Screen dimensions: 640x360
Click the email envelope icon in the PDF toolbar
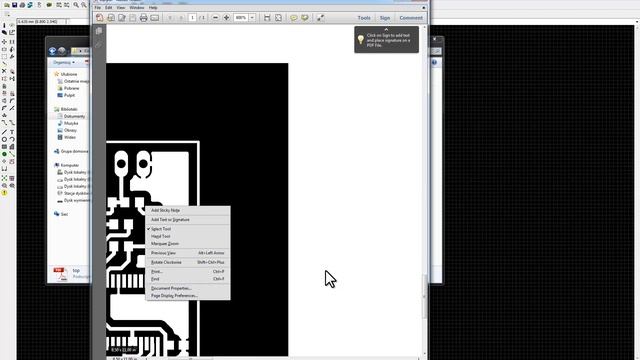pos(155,18)
